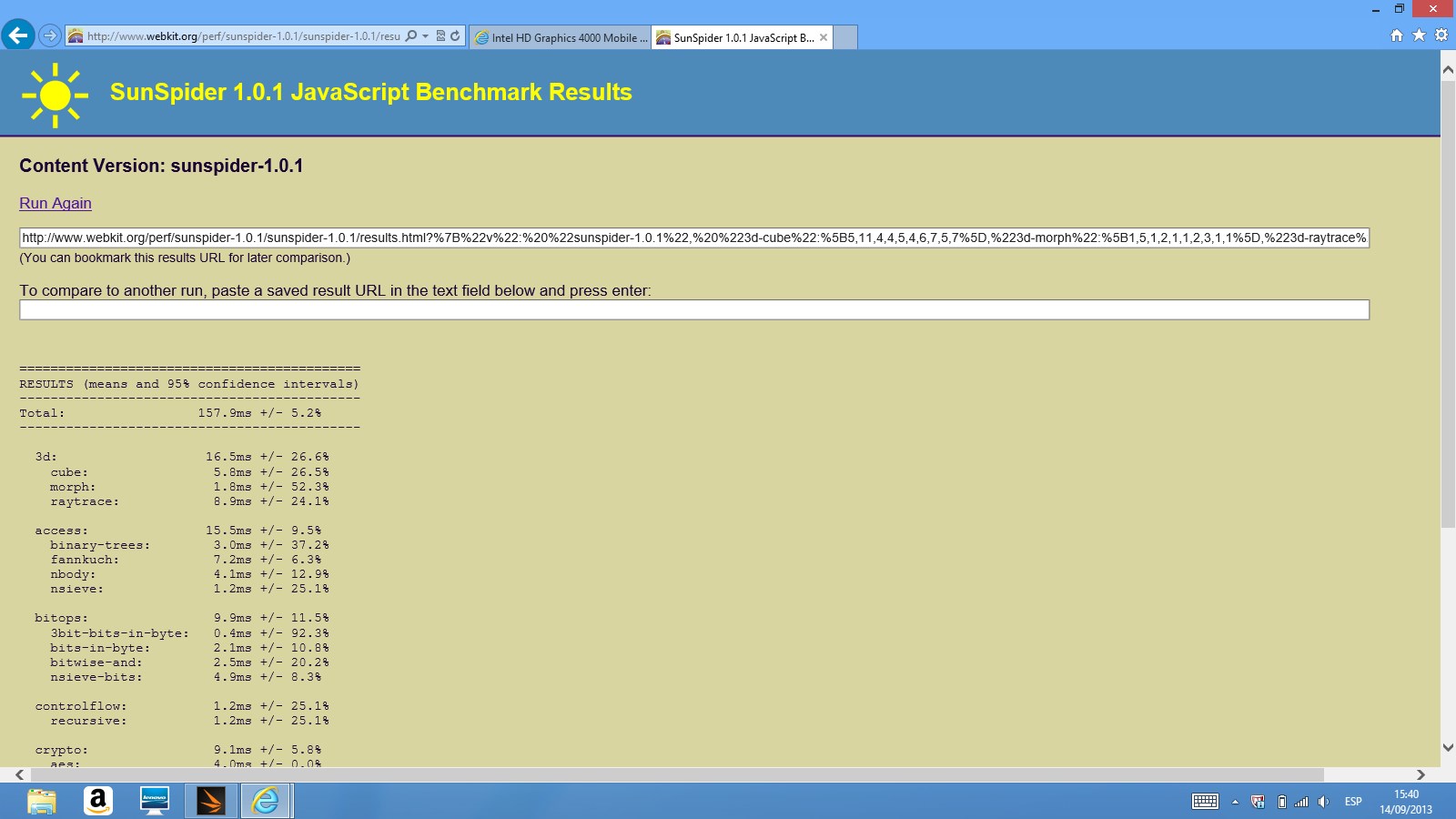
Task: Click the vertical scrollbar down arrow
Action: pyautogui.click(x=1448, y=747)
